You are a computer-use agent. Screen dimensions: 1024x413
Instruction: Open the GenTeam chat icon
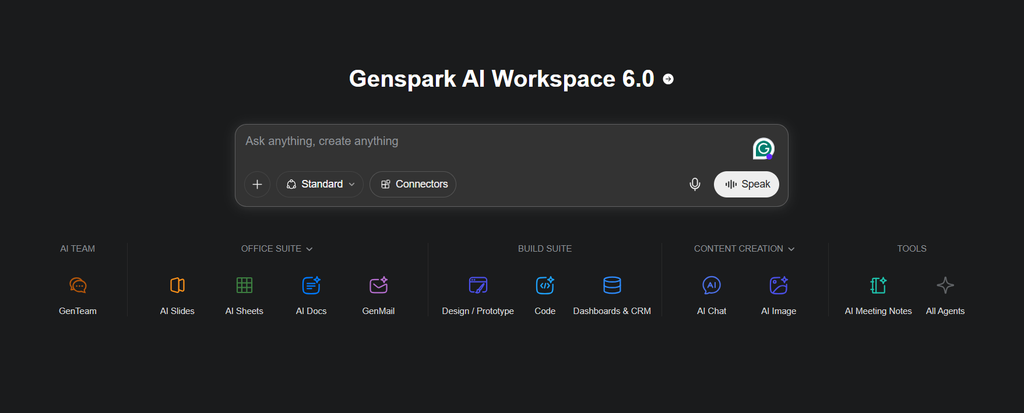click(78, 286)
